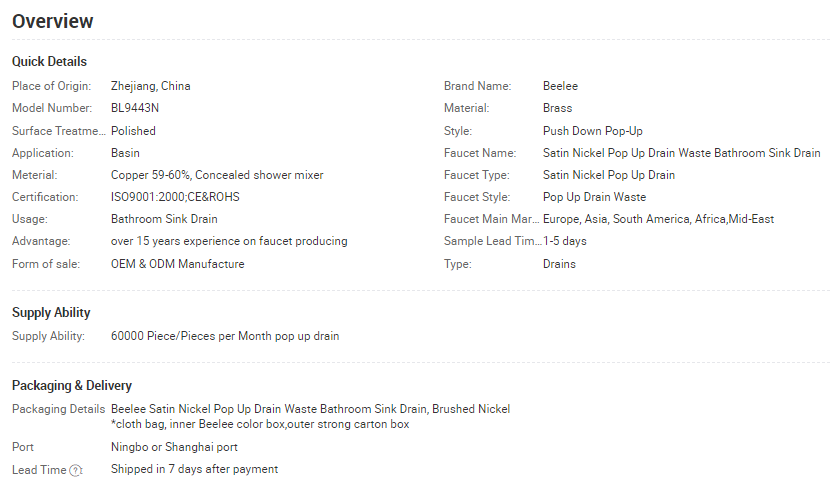
Task: Select the Overview heading
Action: 52,21
